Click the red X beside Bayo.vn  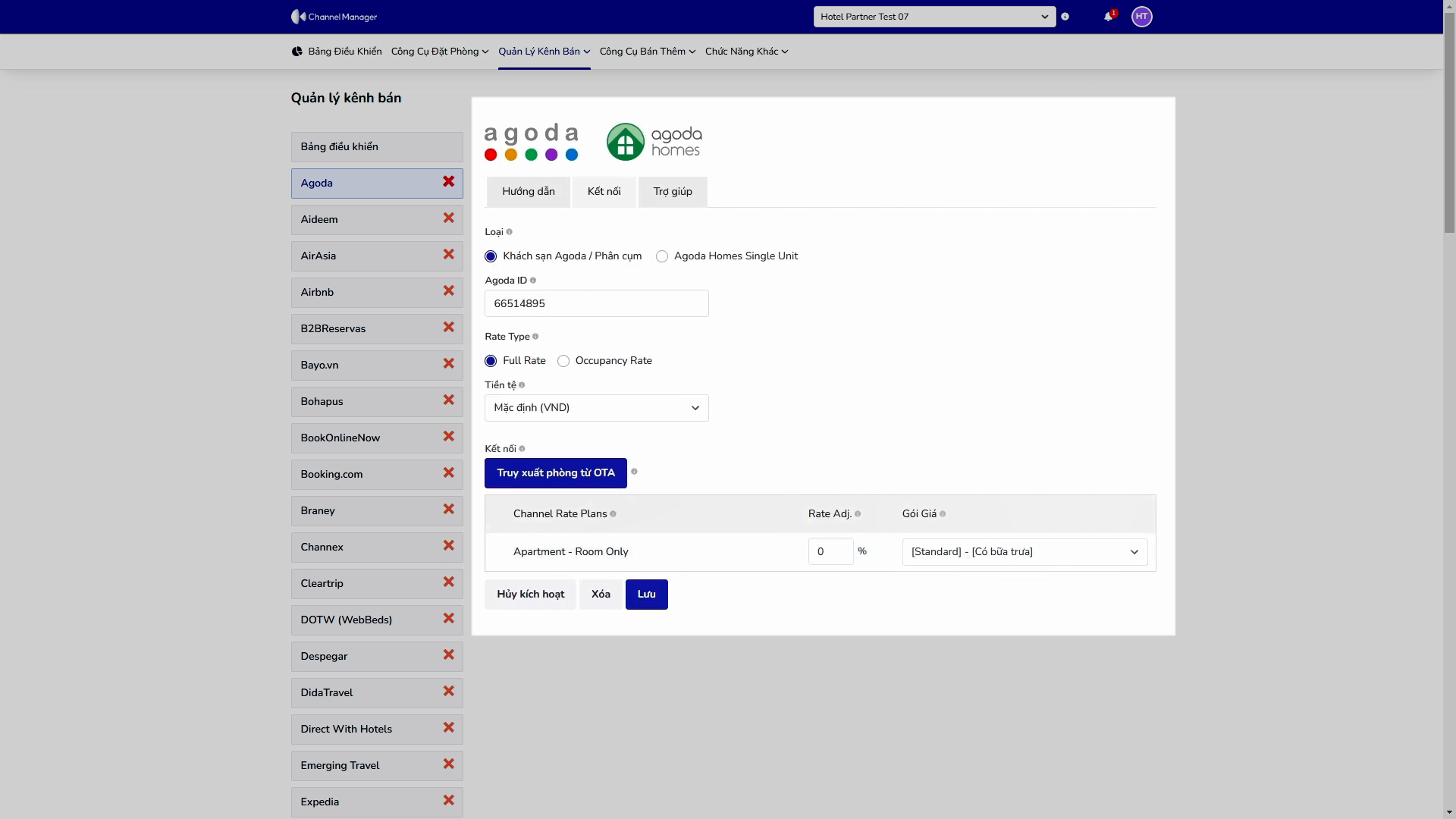click(x=449, y=364)
